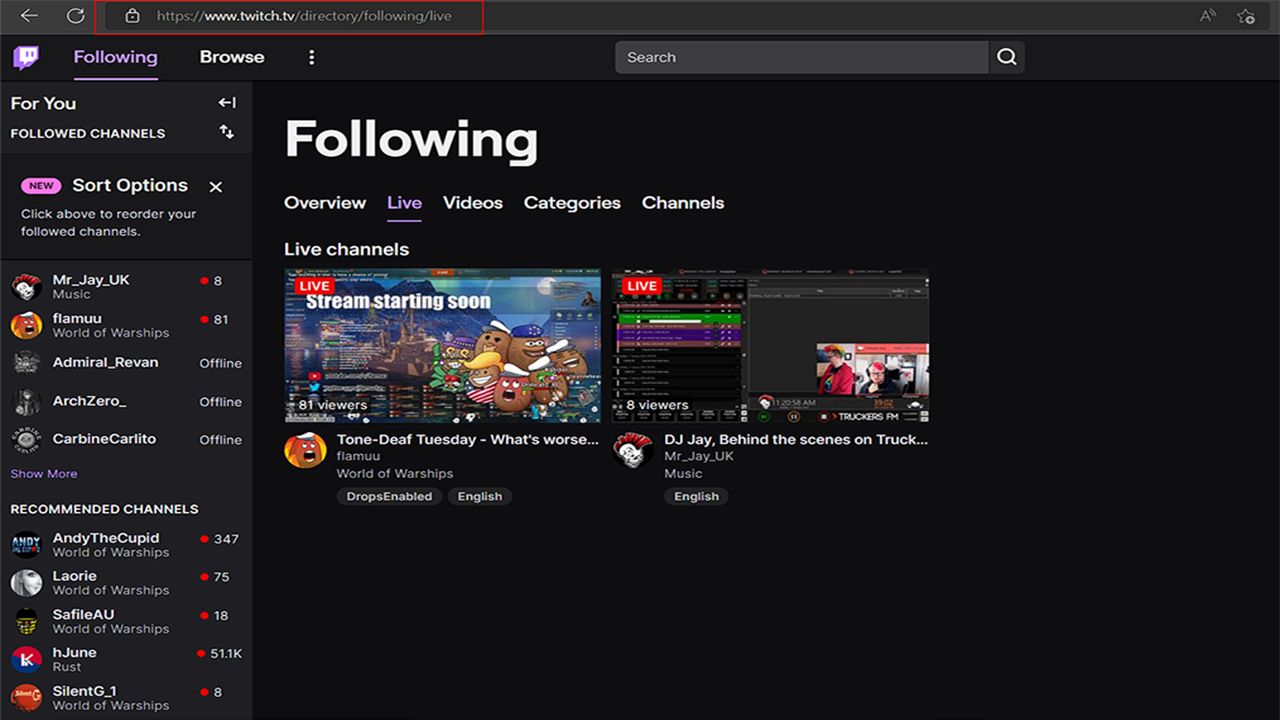Dismiss the Sort Options tooltip

click(x=215, y=187)
